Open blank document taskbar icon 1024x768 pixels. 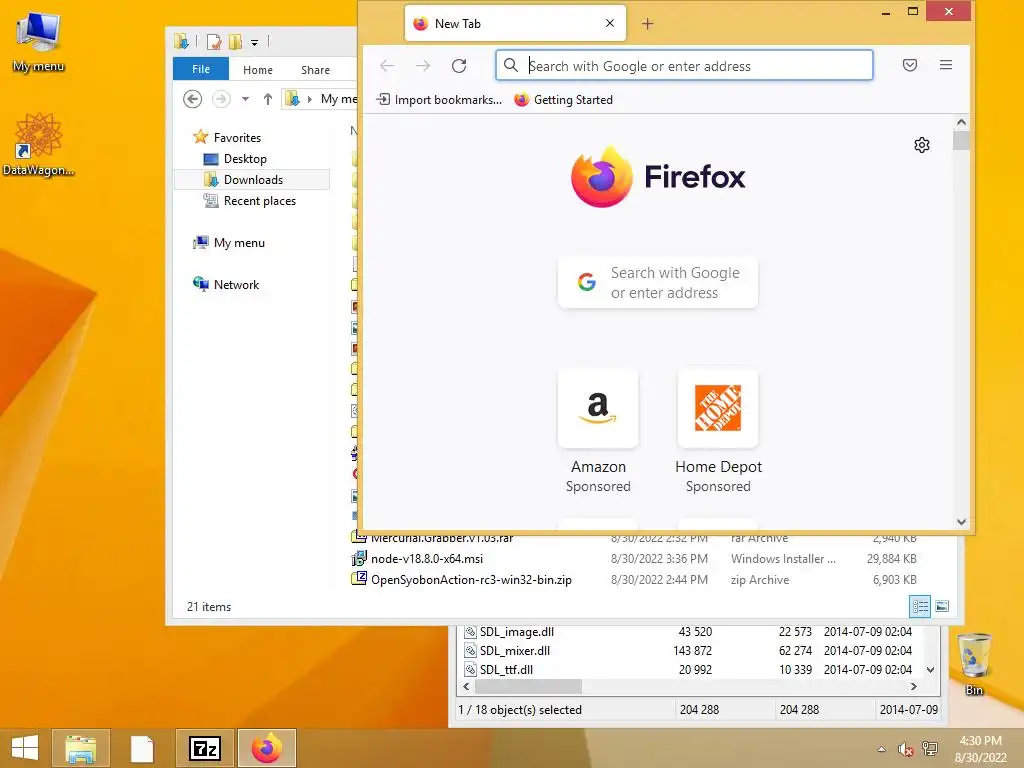[x=142, y=748]
